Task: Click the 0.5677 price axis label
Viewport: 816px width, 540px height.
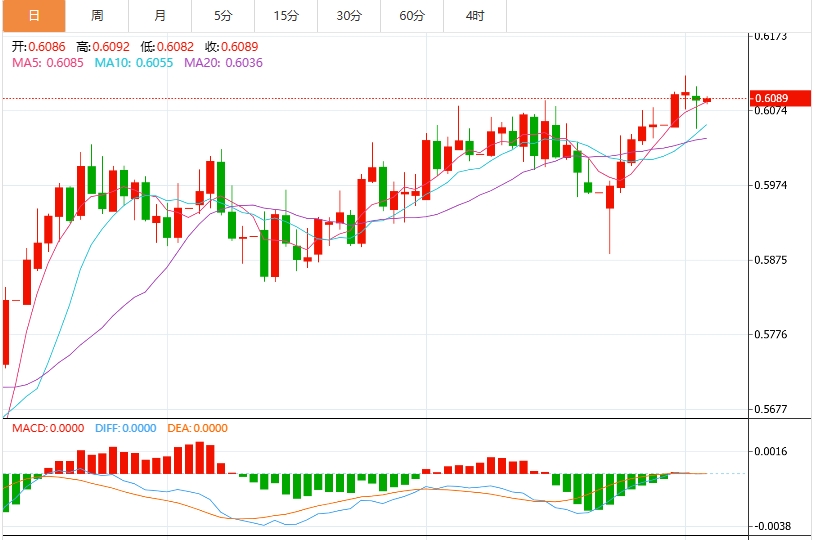Action: 771,409
